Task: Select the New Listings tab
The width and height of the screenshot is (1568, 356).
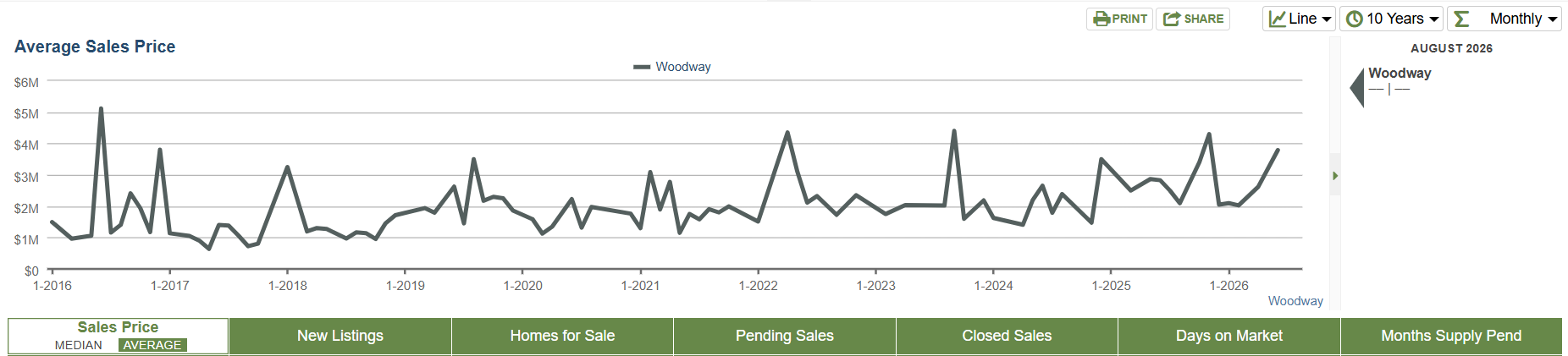Action: click(340, 336)
